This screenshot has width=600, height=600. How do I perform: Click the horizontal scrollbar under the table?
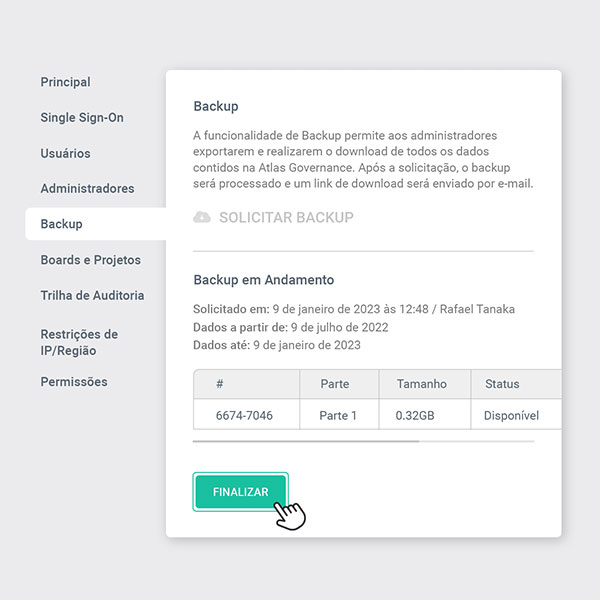[x=305, y=441]
